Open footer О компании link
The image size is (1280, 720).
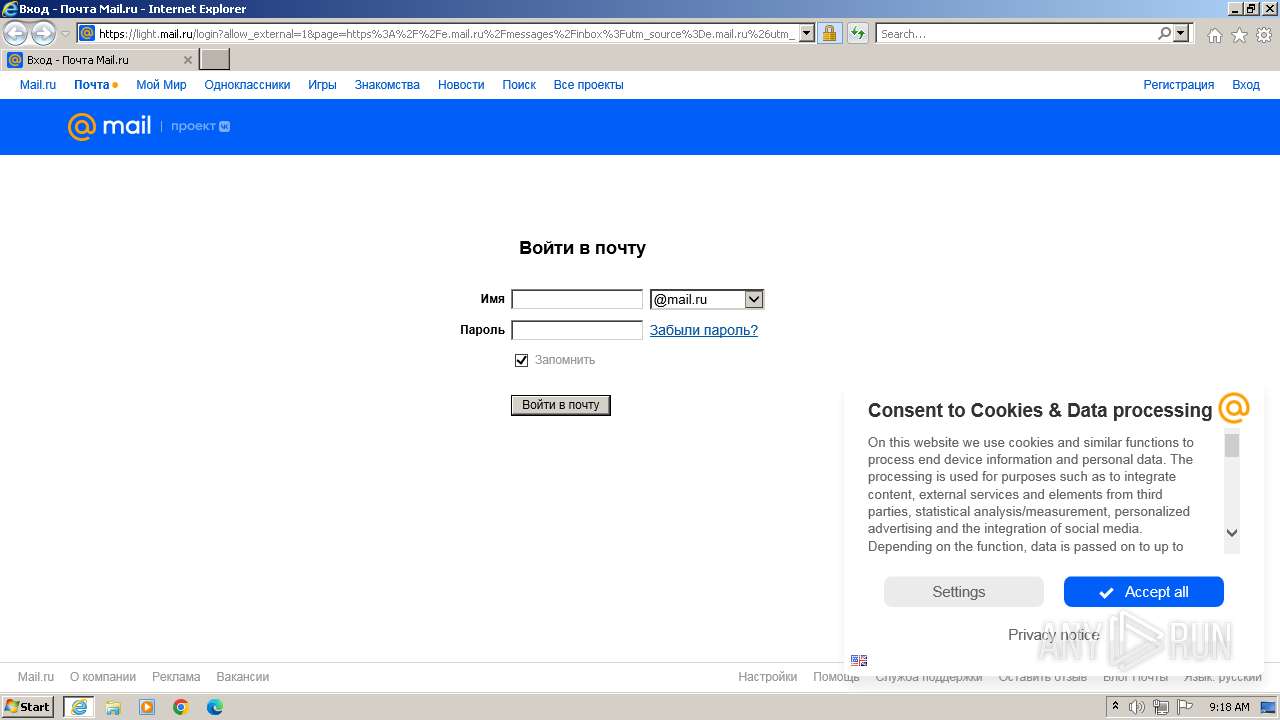point(103,677)
